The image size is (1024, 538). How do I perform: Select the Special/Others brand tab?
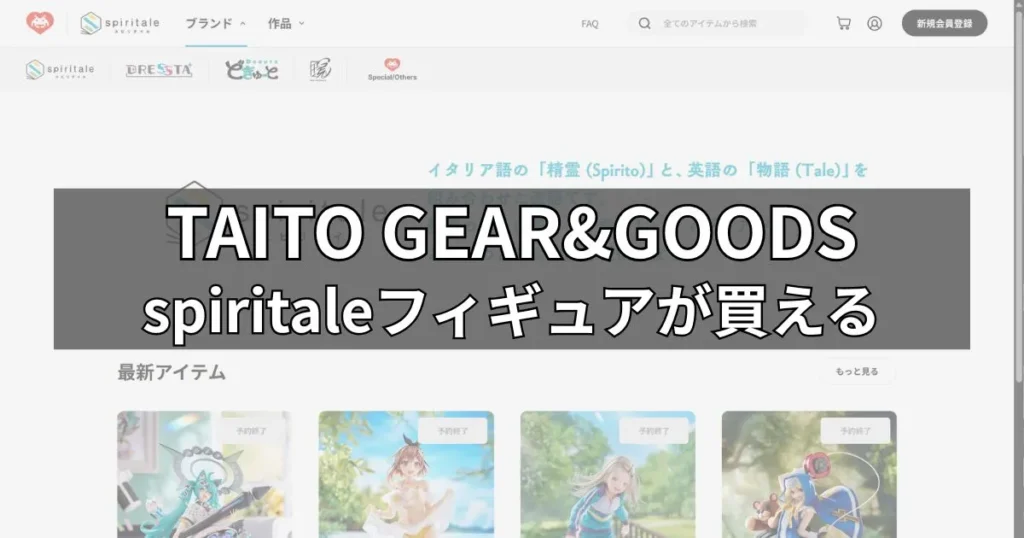[x=392, y=69]
